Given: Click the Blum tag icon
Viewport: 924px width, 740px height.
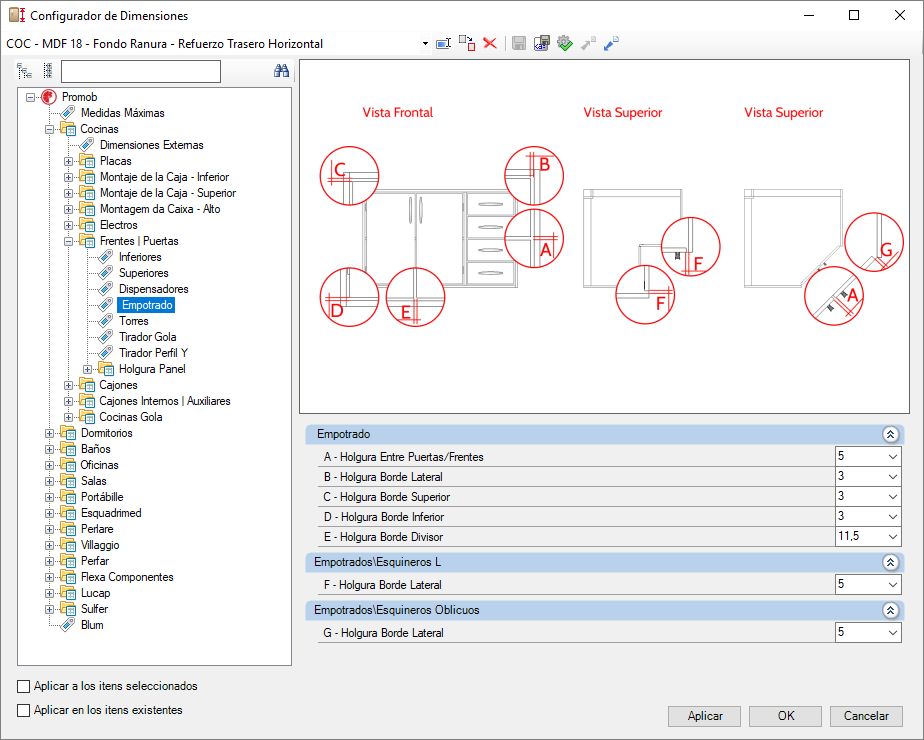Looking at the screenshot, I should click(x=68, y=625).
